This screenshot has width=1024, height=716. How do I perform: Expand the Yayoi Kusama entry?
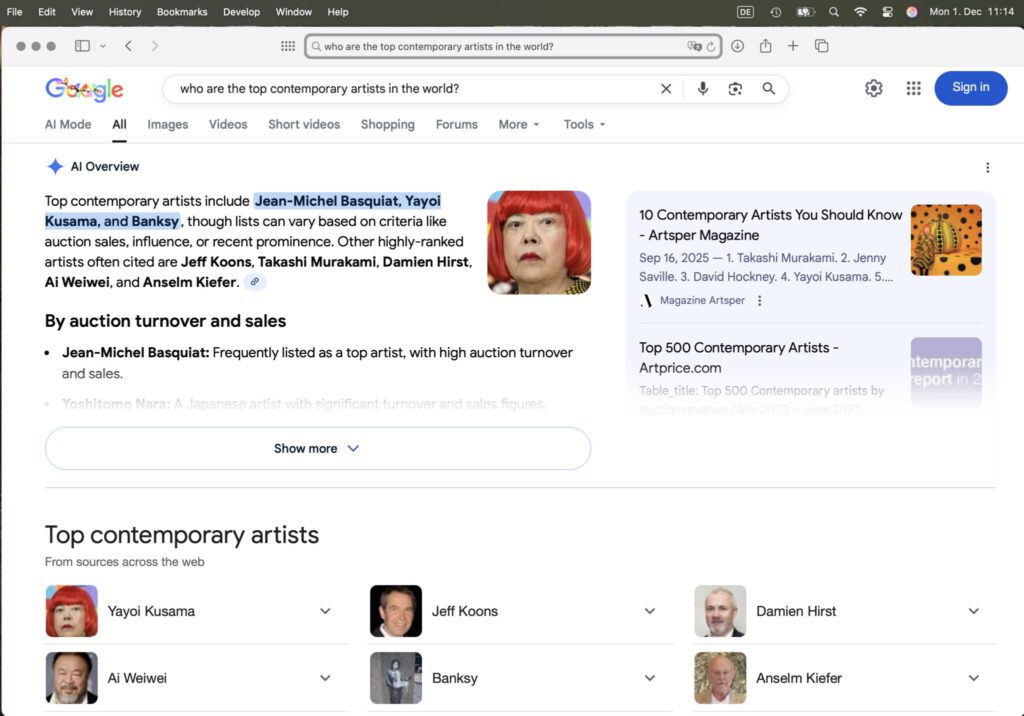325,610
